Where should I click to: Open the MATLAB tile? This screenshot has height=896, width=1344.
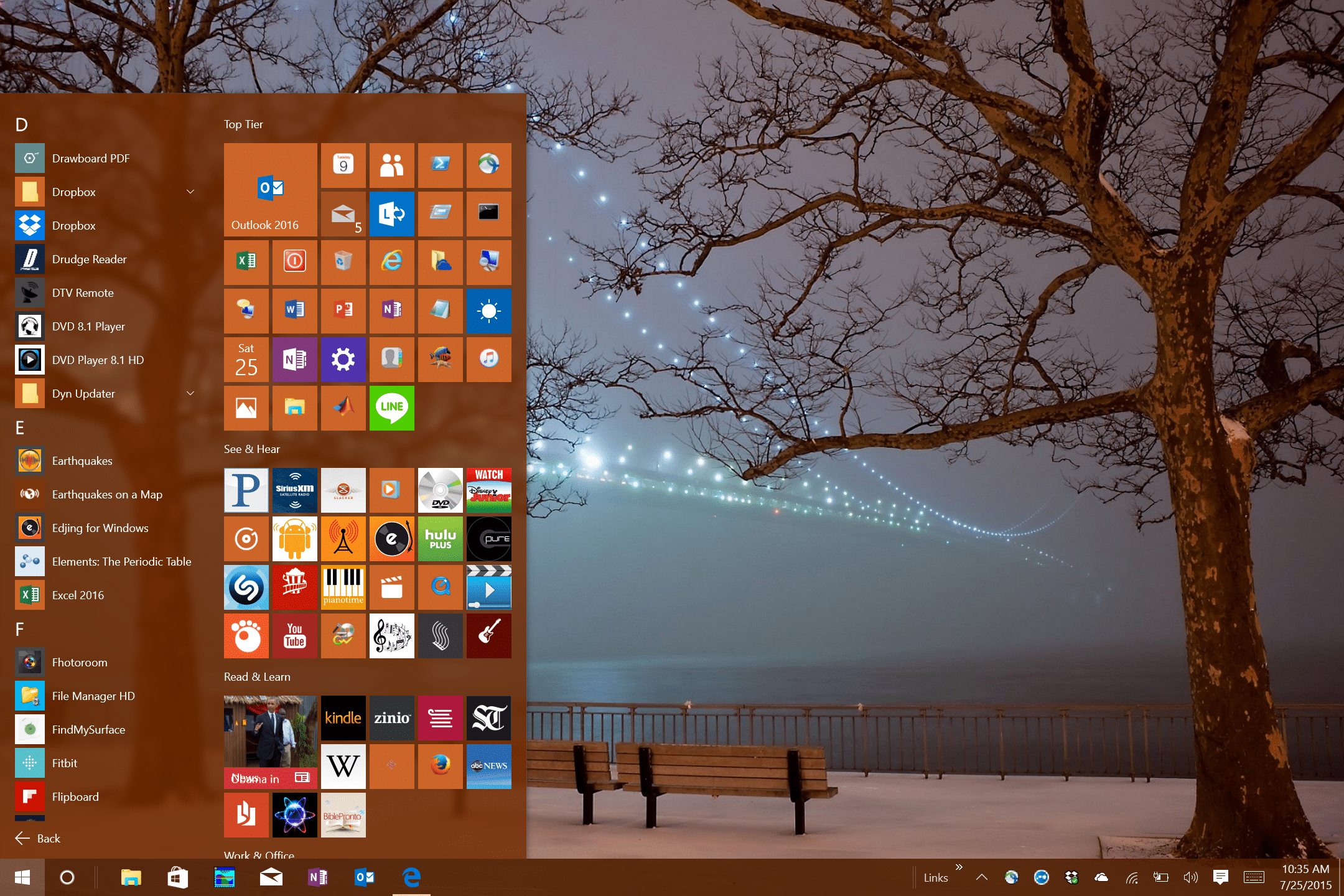click(343, 408)
